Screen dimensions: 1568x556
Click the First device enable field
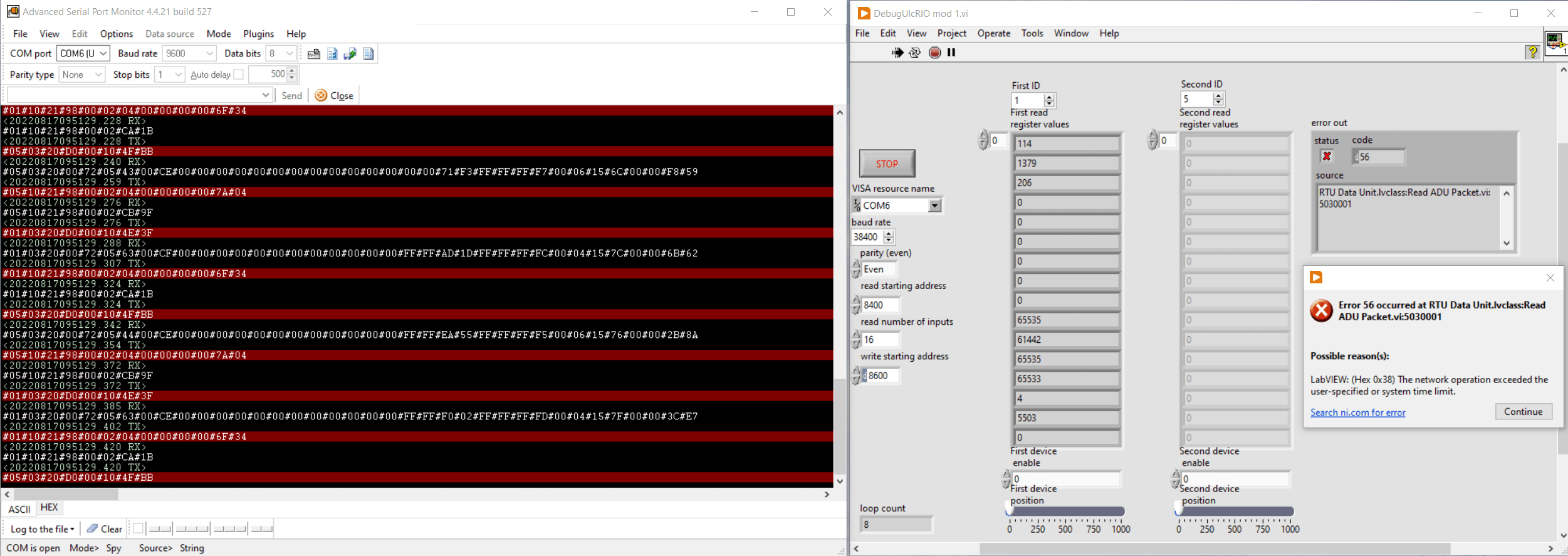[x=1066, y=479]
